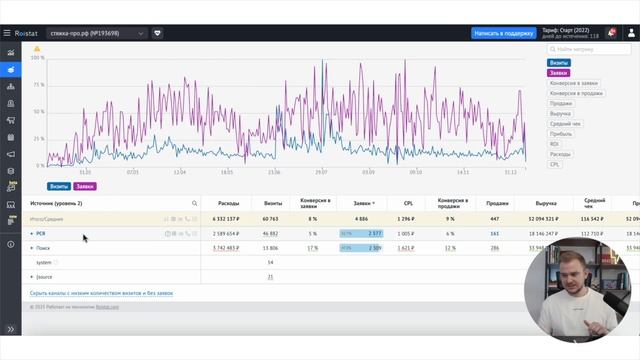Open the hamburger menu next to Roistat logo
Screen dimensions: 640x360
coord(7,33)
